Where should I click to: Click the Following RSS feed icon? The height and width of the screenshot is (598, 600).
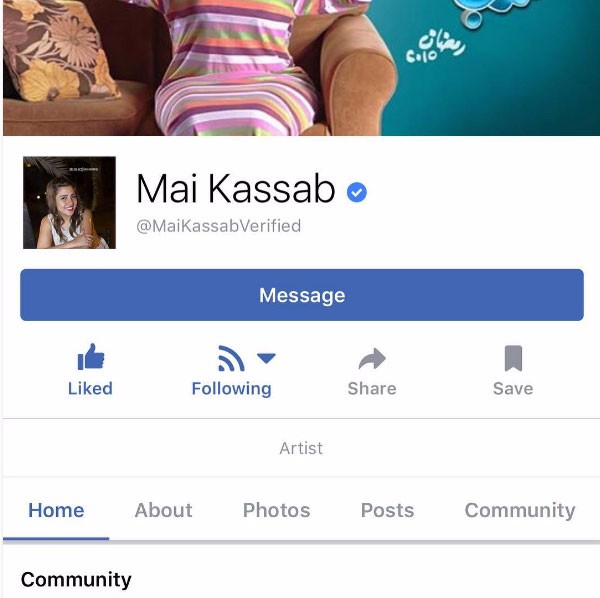click(x=231, y=358)
